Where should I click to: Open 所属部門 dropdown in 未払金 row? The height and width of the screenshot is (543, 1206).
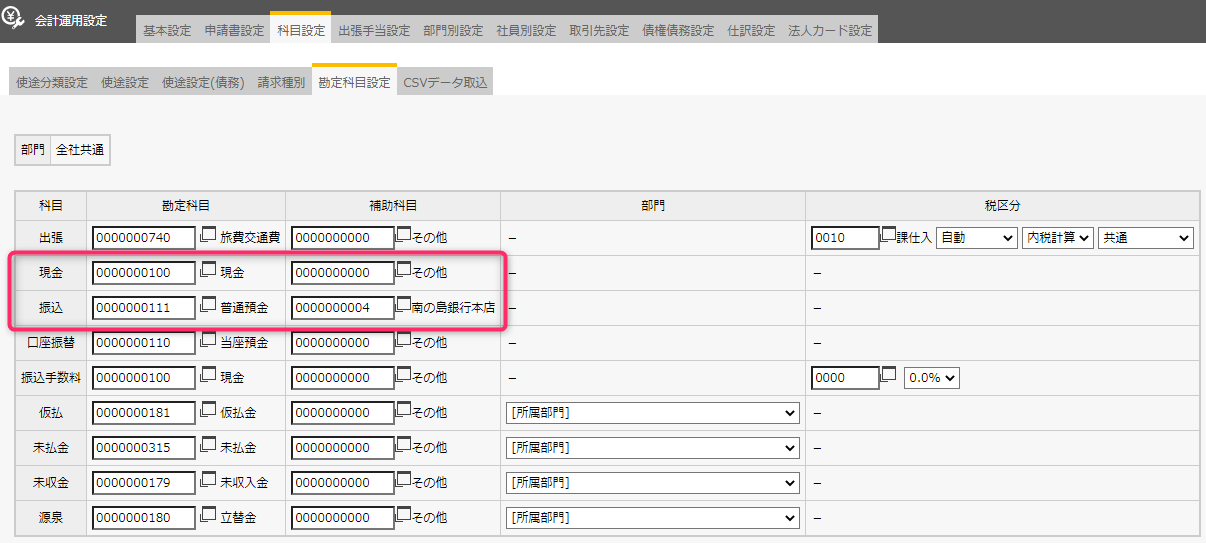pos(653,448)
